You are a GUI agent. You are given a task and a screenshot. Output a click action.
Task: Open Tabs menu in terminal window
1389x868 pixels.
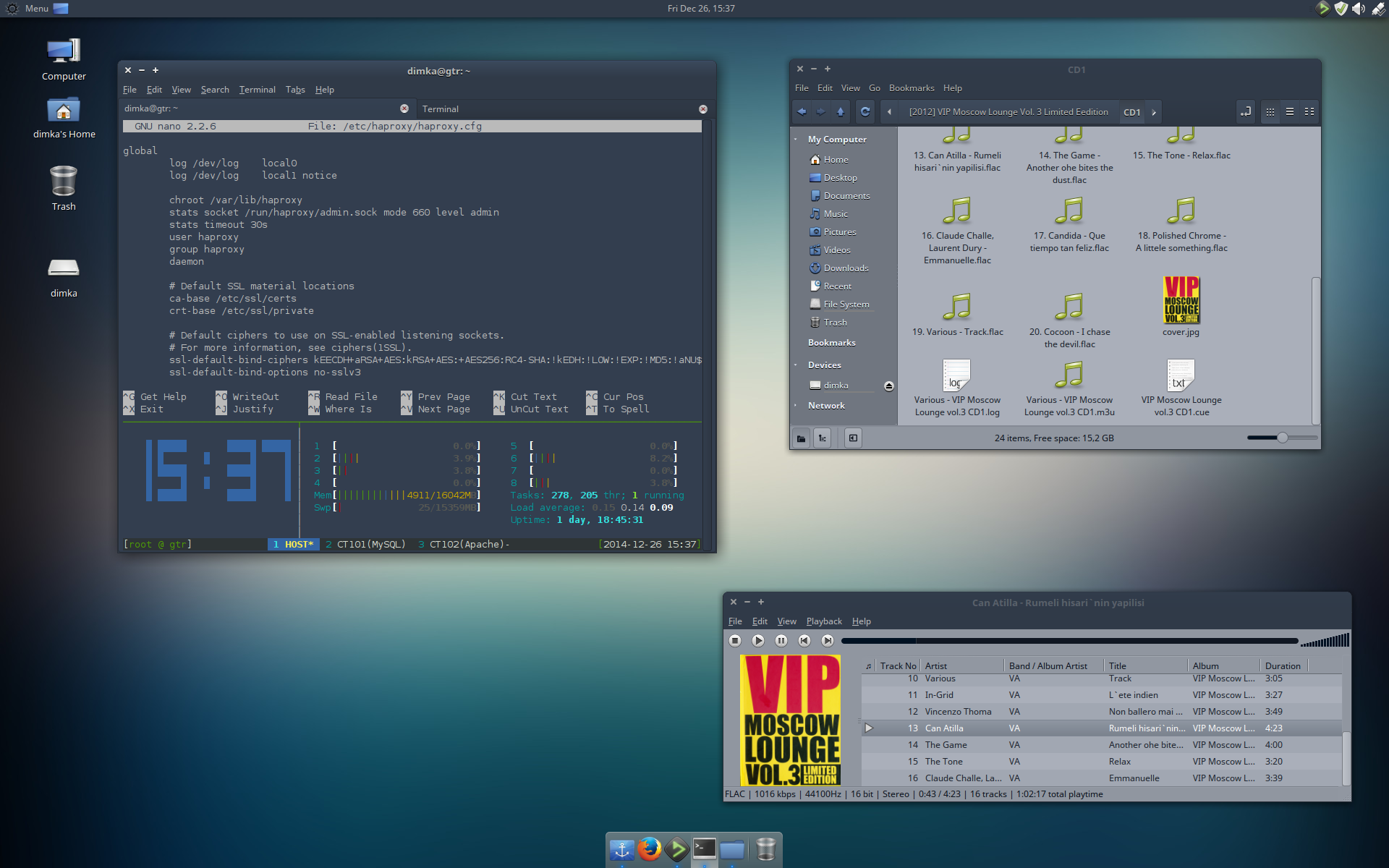pos(295,90)
